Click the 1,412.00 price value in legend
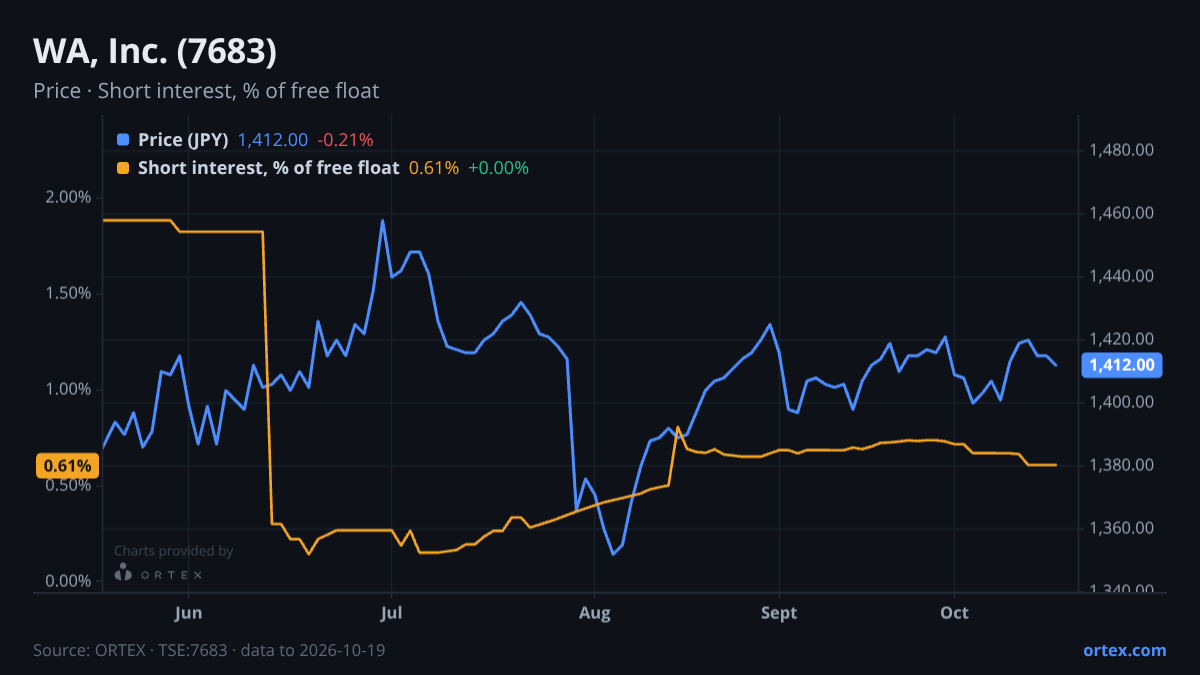This screenshot has height=675, width=1200. [x=273, y=140]
